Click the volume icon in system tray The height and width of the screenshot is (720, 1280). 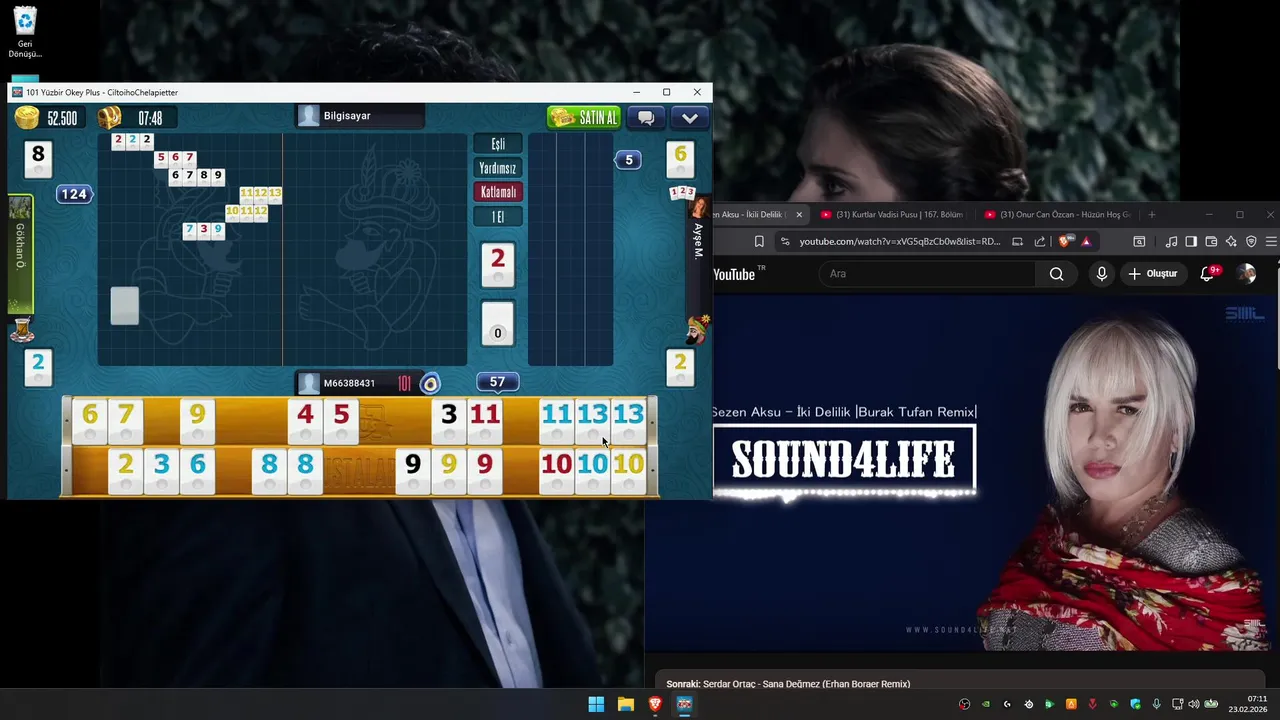click(x=1194, y=704)
